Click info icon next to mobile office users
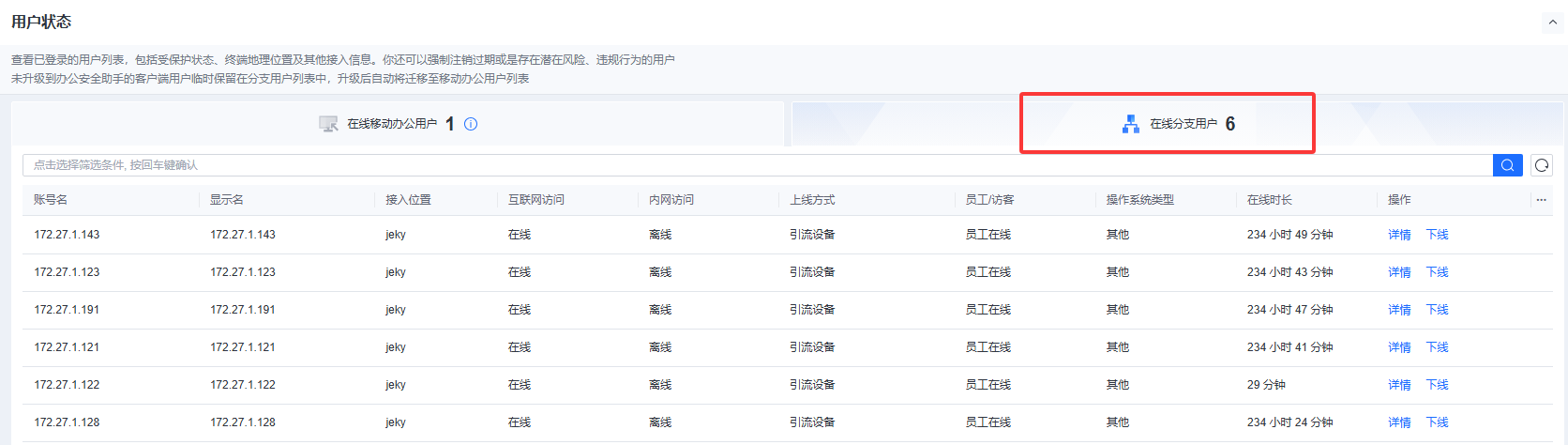Viewport: 1568px width, 445px height. pos(471,124)
